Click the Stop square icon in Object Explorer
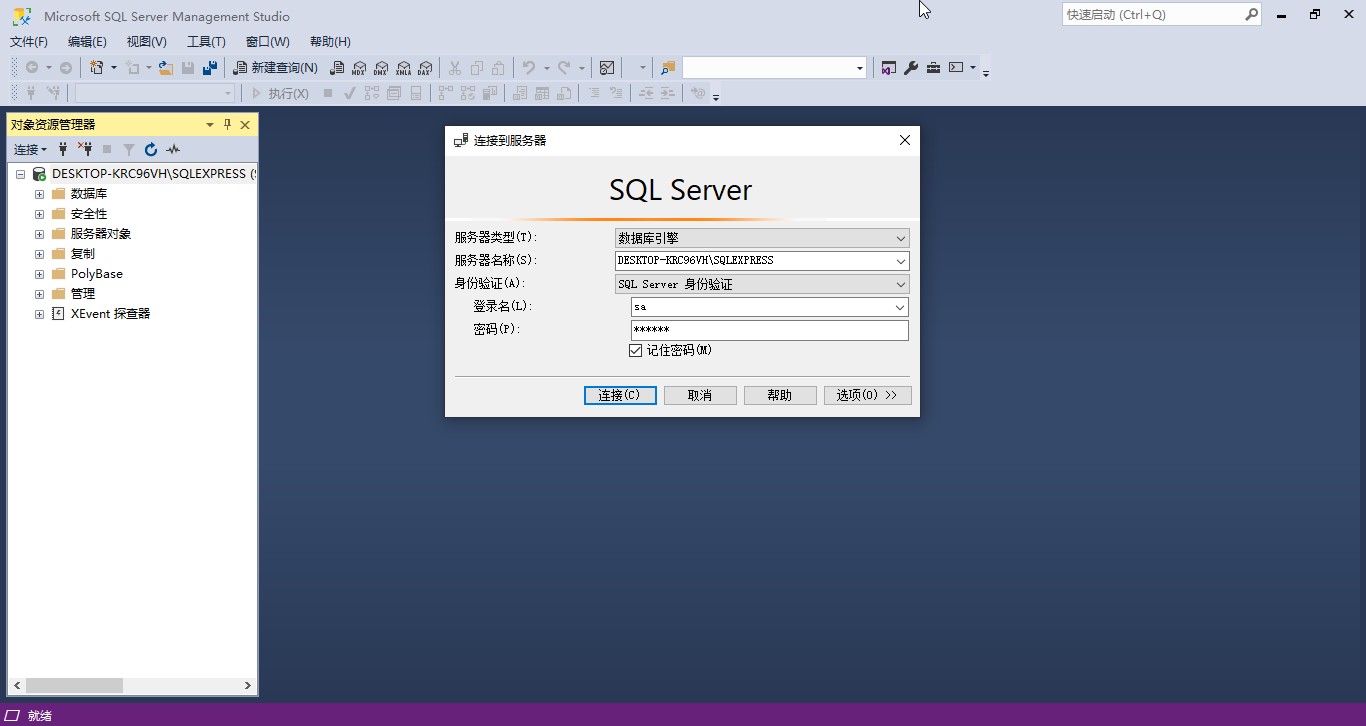This screenshot has height=726, width=1366. pos(107,149)
